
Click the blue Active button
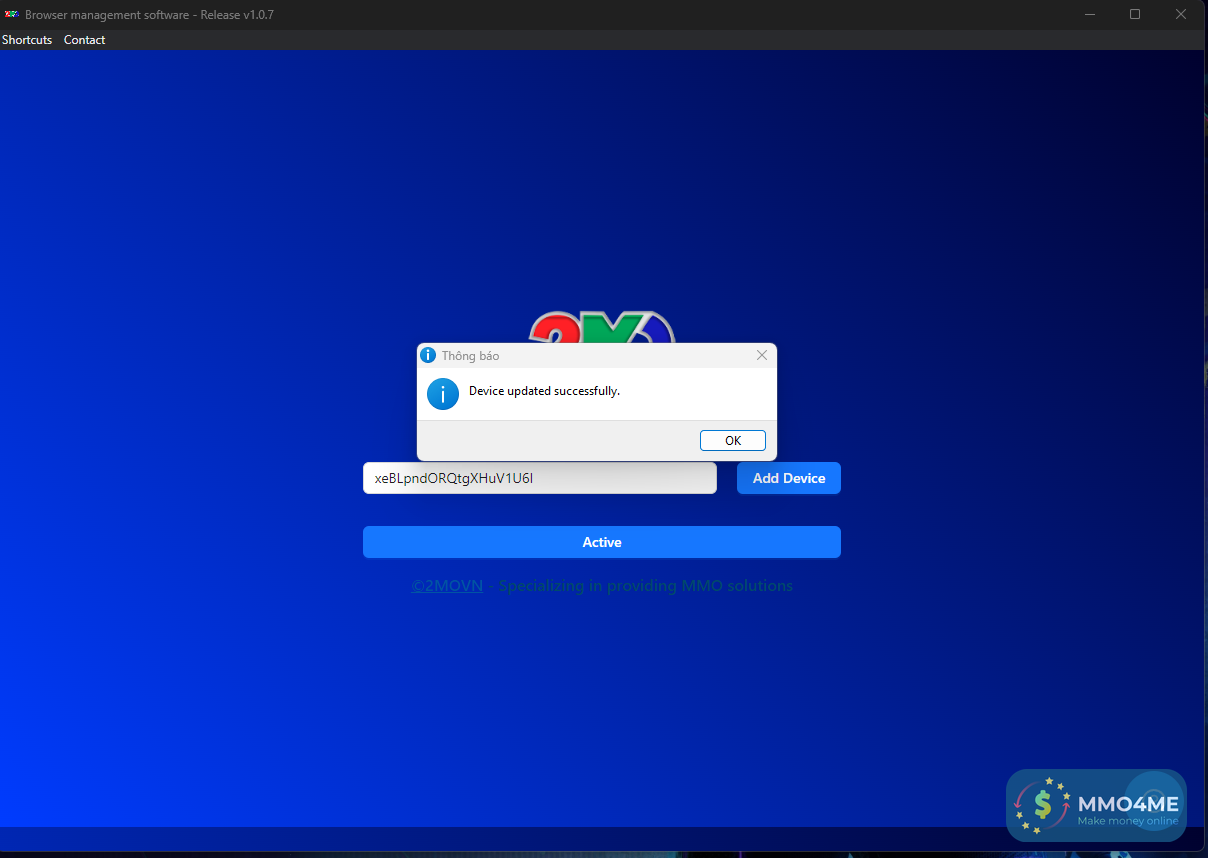click(602, 542)
